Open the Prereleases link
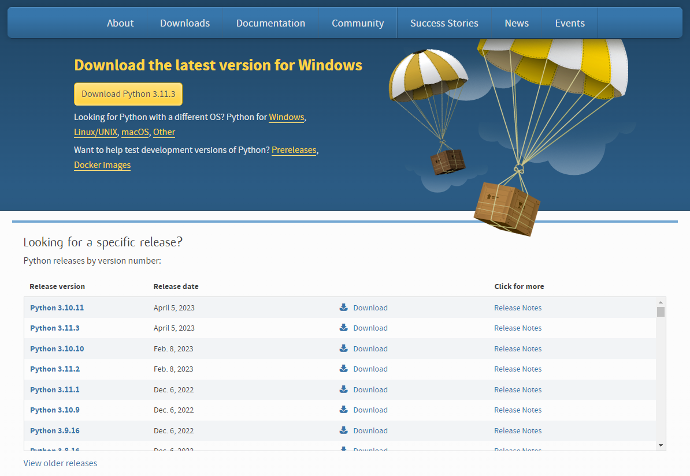Image resolution: width=690 pixels, height=476 pixels. point(294,150)
